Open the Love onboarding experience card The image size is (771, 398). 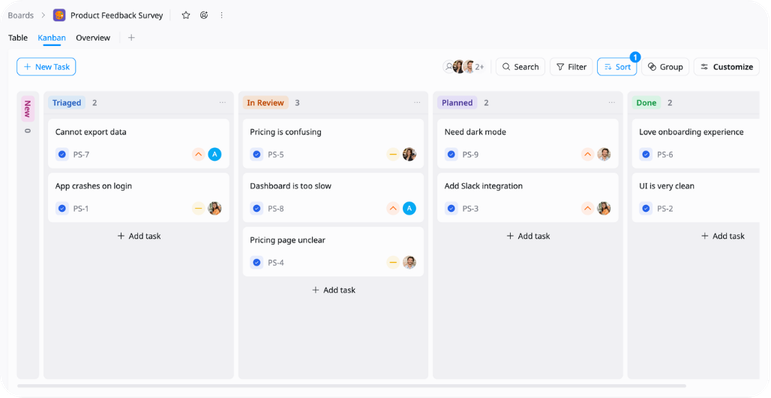click(696, 143)
